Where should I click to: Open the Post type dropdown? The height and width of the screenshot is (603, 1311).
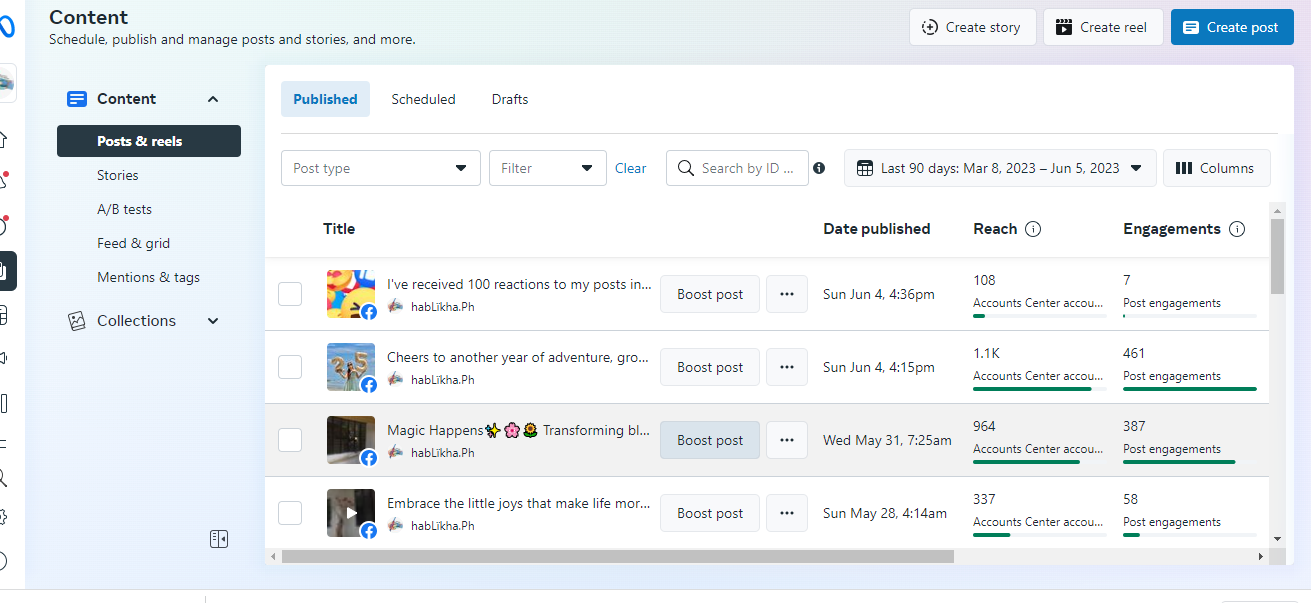381,168
